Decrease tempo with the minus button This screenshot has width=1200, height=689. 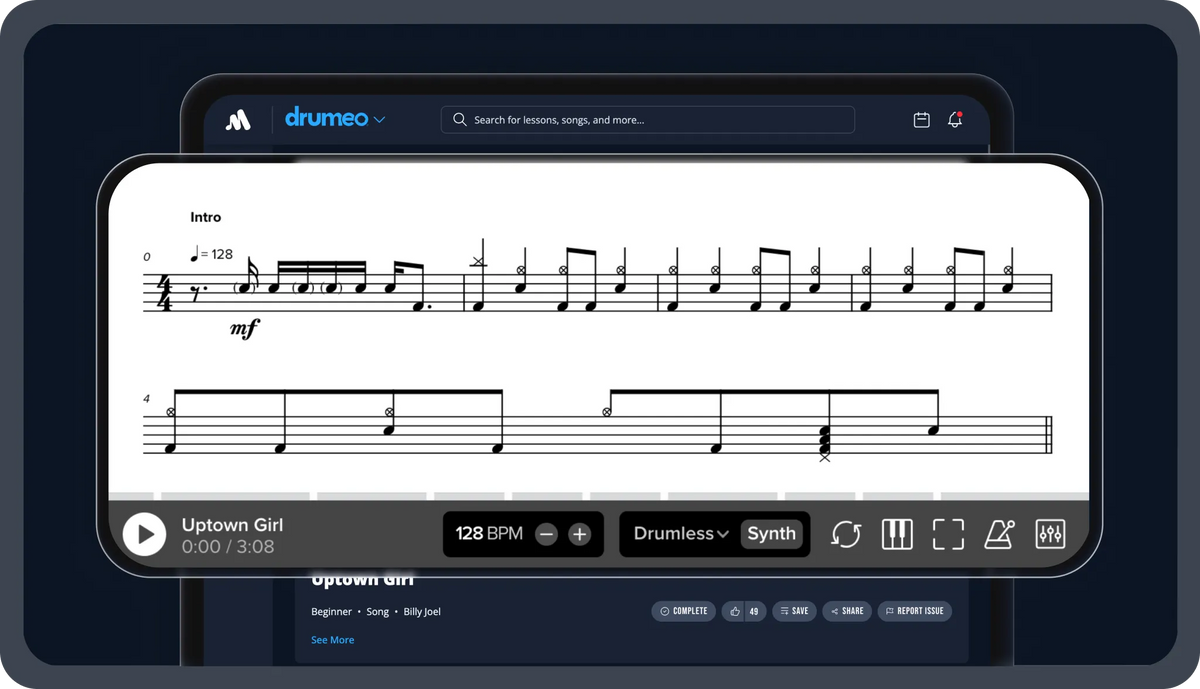coord(546,534)
